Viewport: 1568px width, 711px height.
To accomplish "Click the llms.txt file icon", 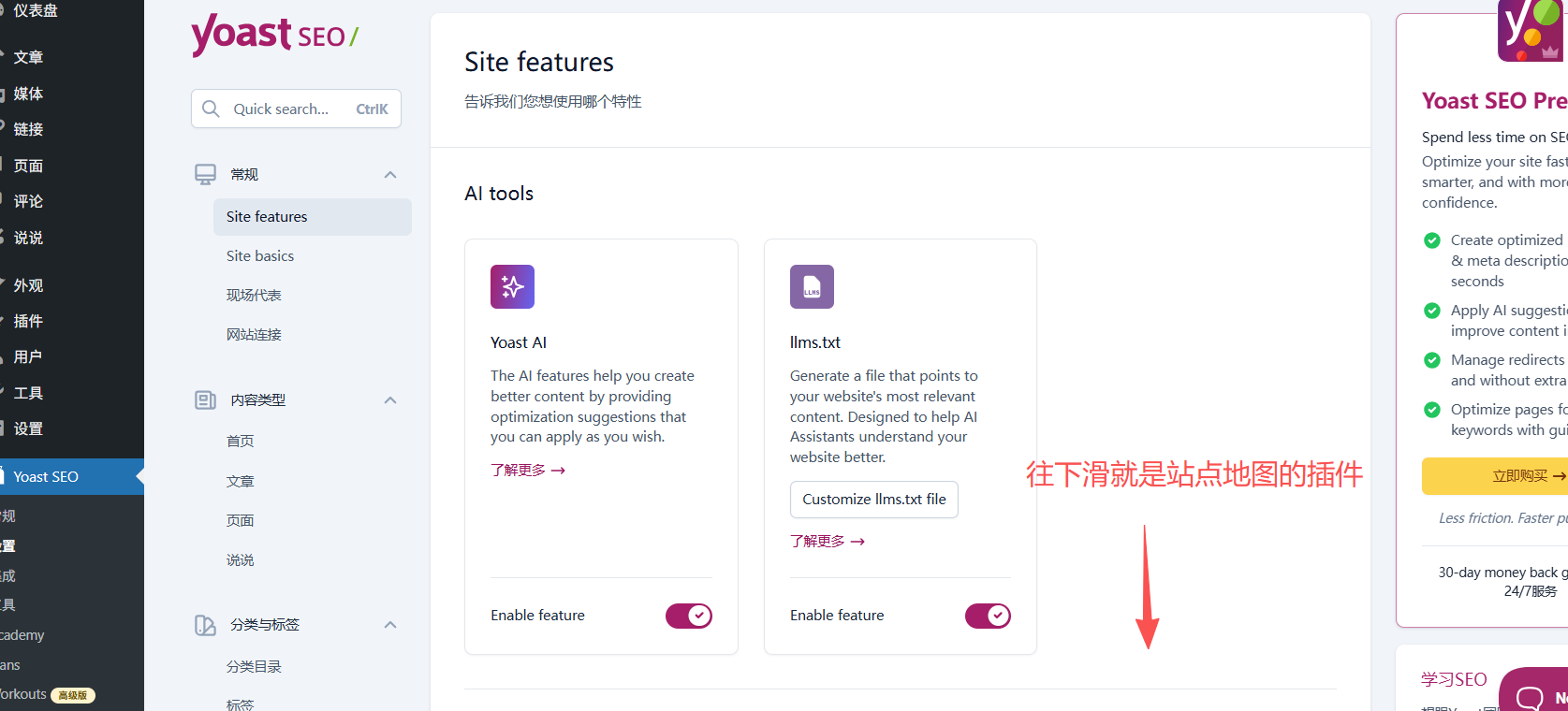I will 812,286.
